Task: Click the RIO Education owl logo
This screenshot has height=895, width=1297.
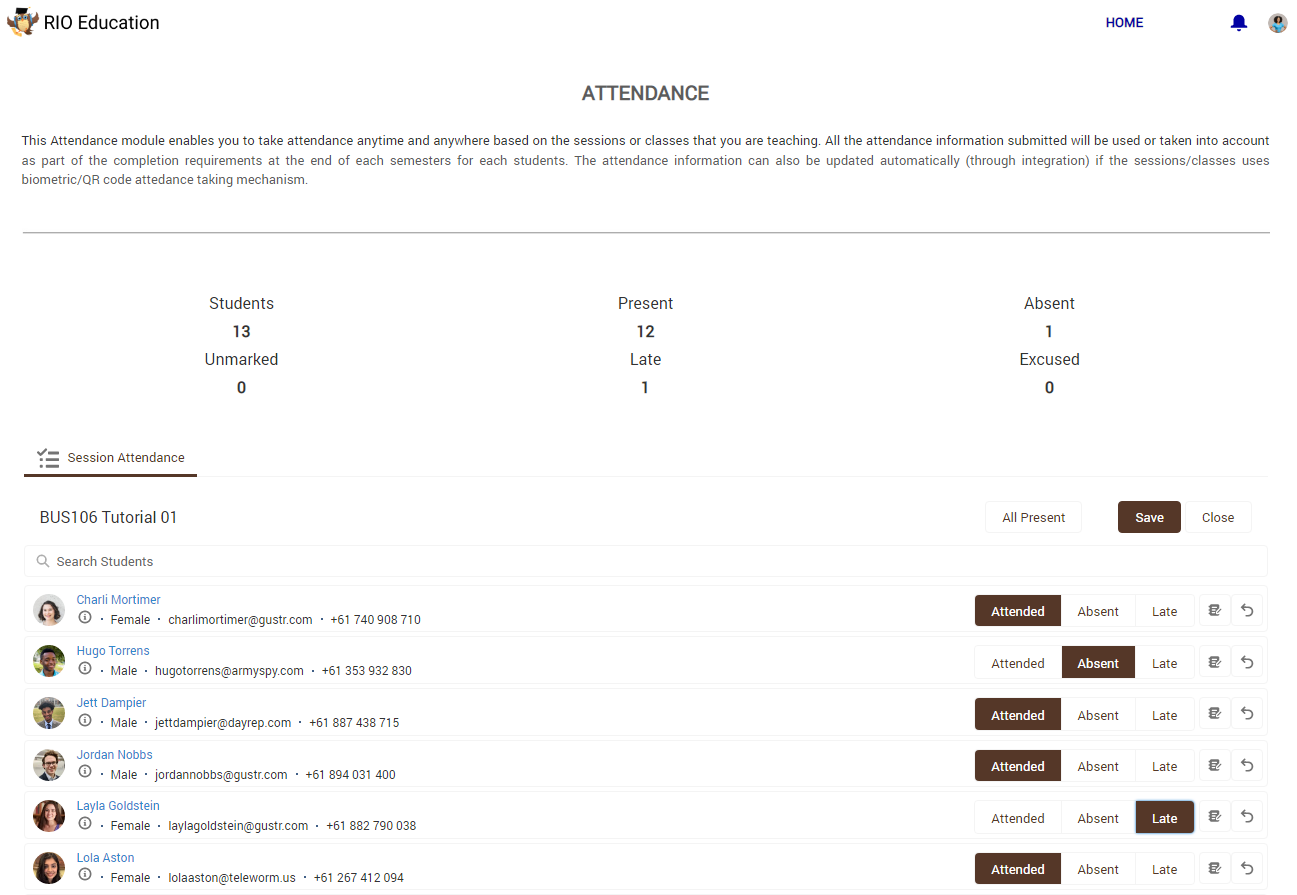Action: click(x=22, y=22)
